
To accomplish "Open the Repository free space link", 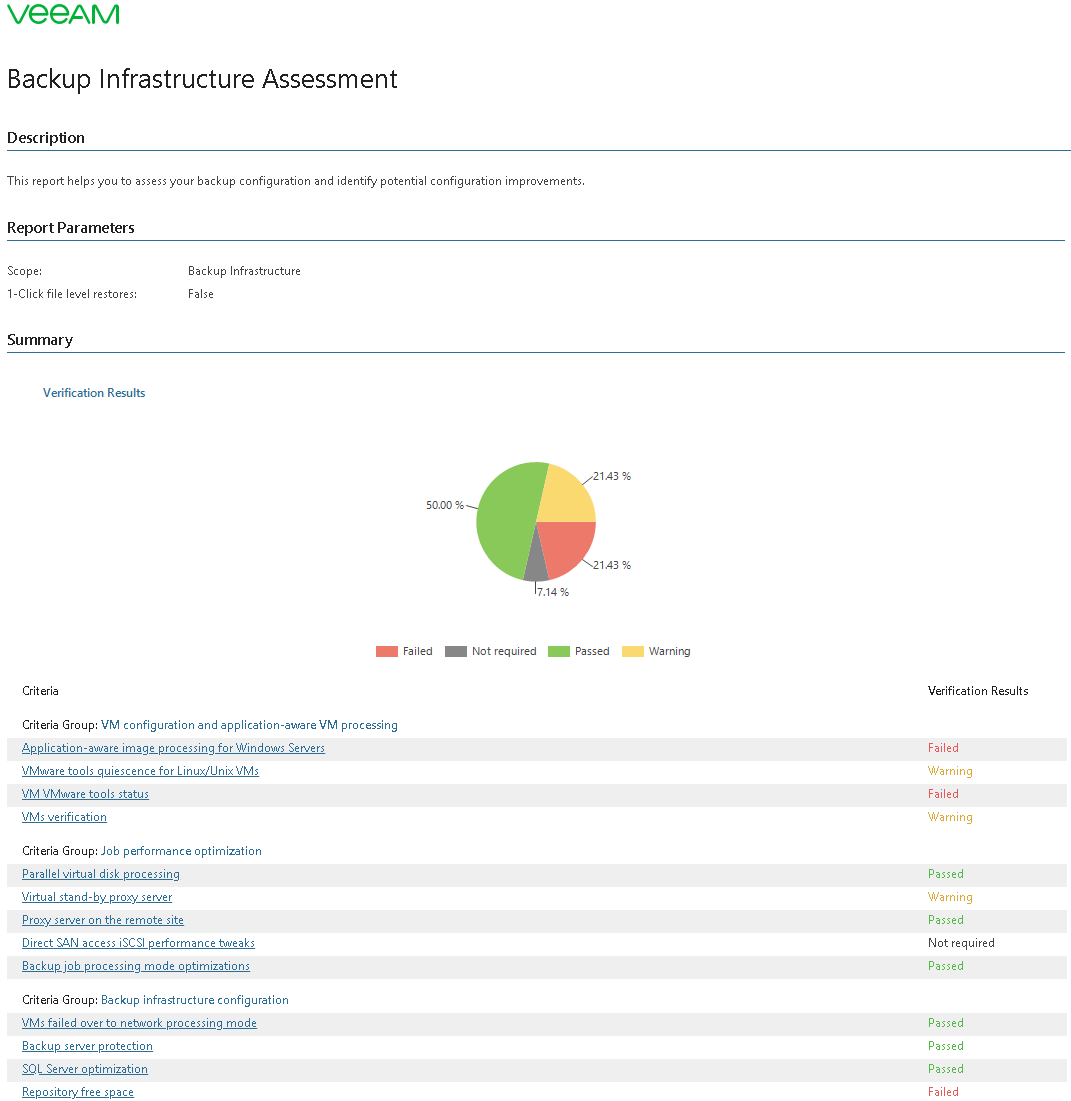I will 78,1093.
